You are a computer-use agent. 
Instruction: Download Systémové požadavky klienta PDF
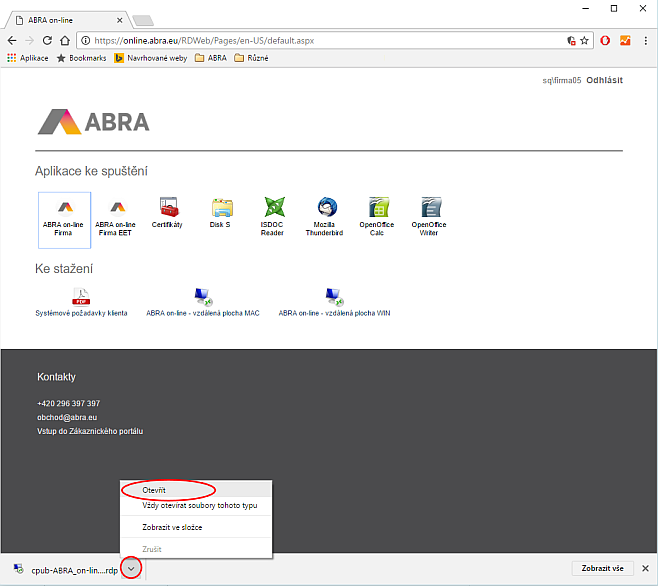click(x=81, y=302)
